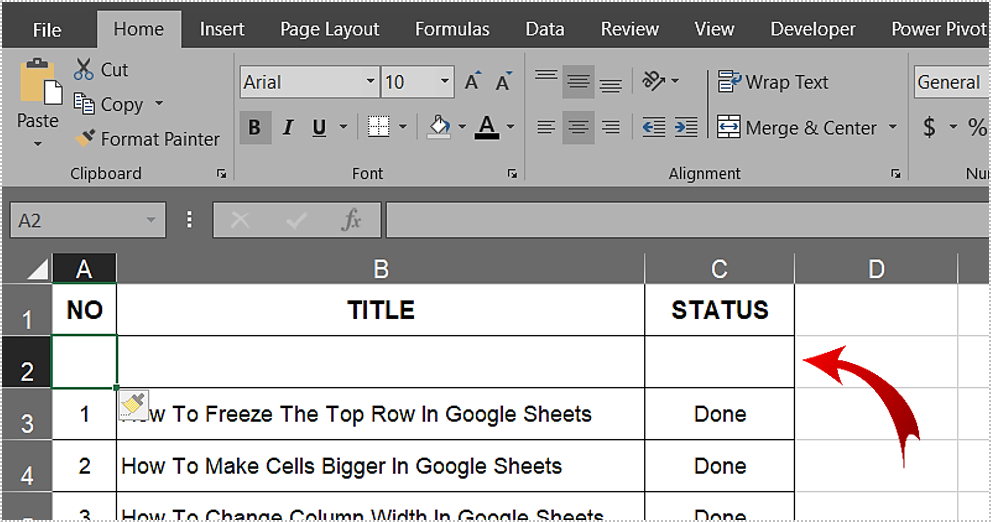Expand the Orientation options arrow

coord(675,81)
